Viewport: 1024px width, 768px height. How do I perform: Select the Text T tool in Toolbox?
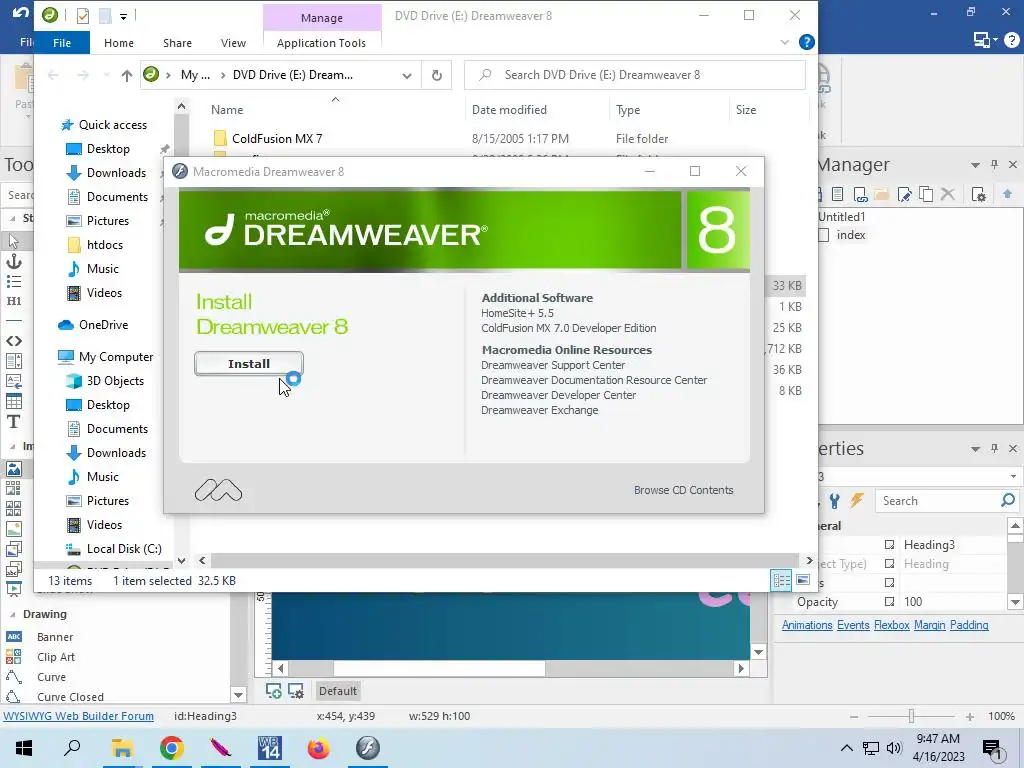tap(14, 421)
